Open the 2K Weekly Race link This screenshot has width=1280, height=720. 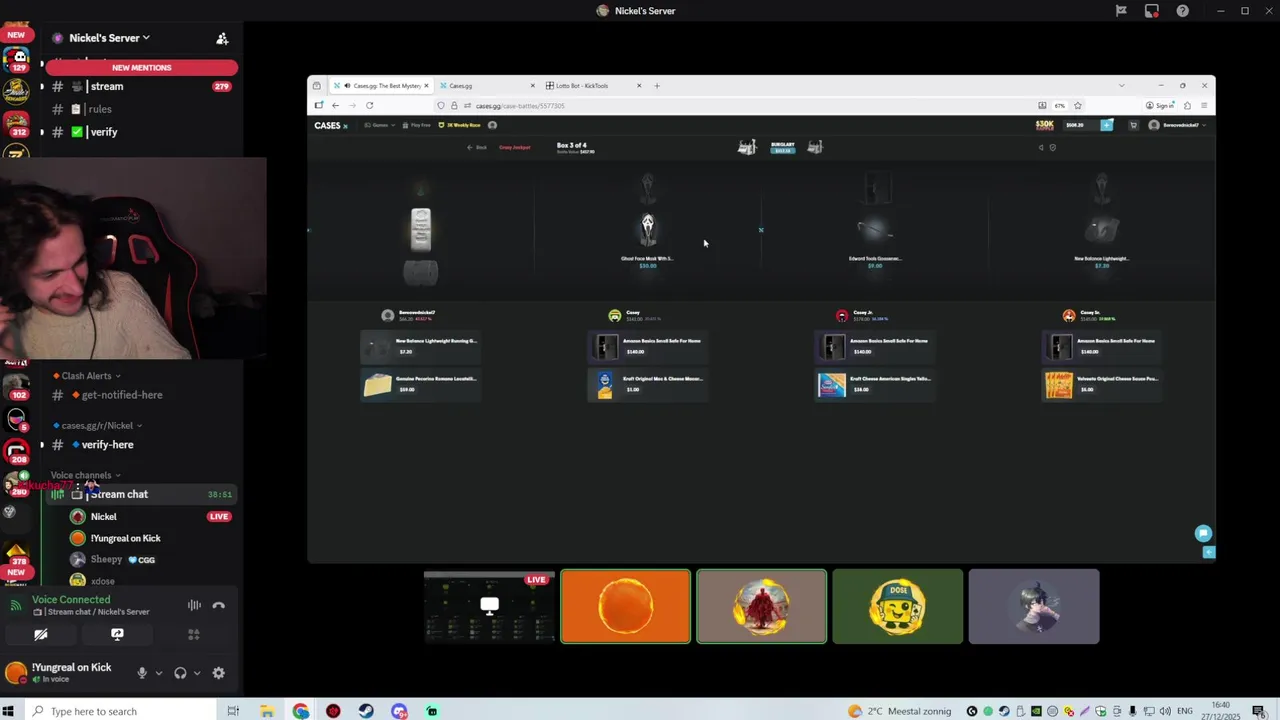460,126
